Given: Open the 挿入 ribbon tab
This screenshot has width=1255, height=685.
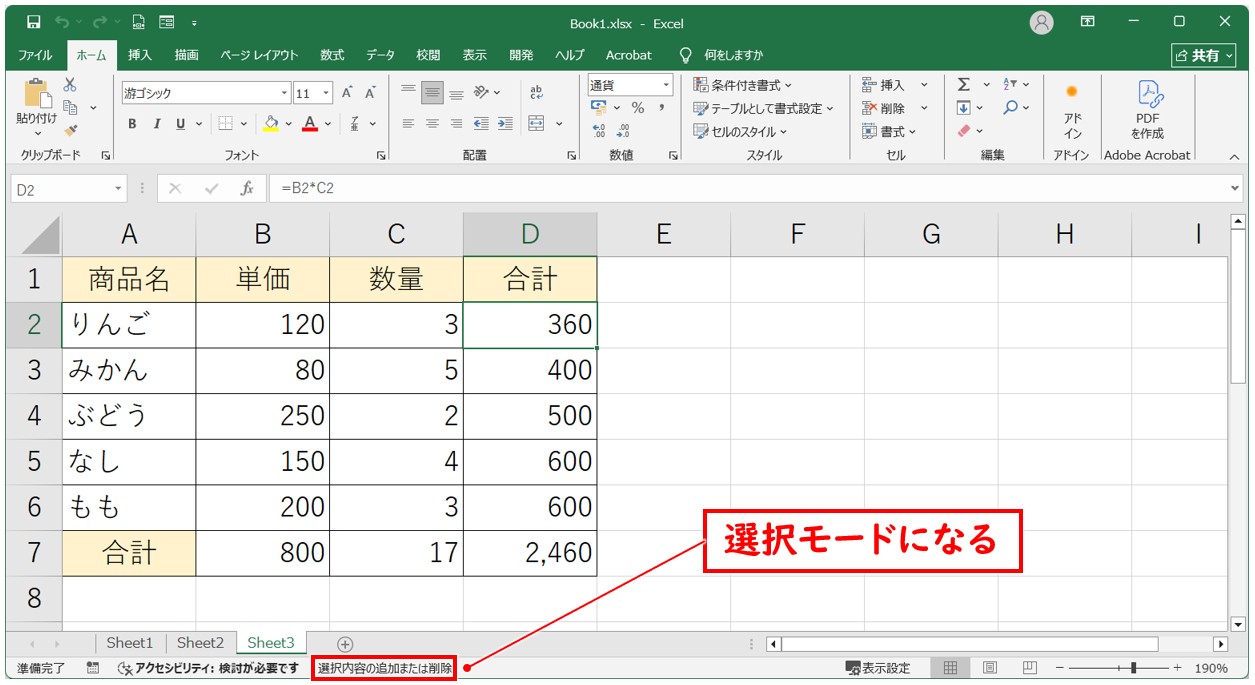Looking at the screenshot, I should pos(140,55).
